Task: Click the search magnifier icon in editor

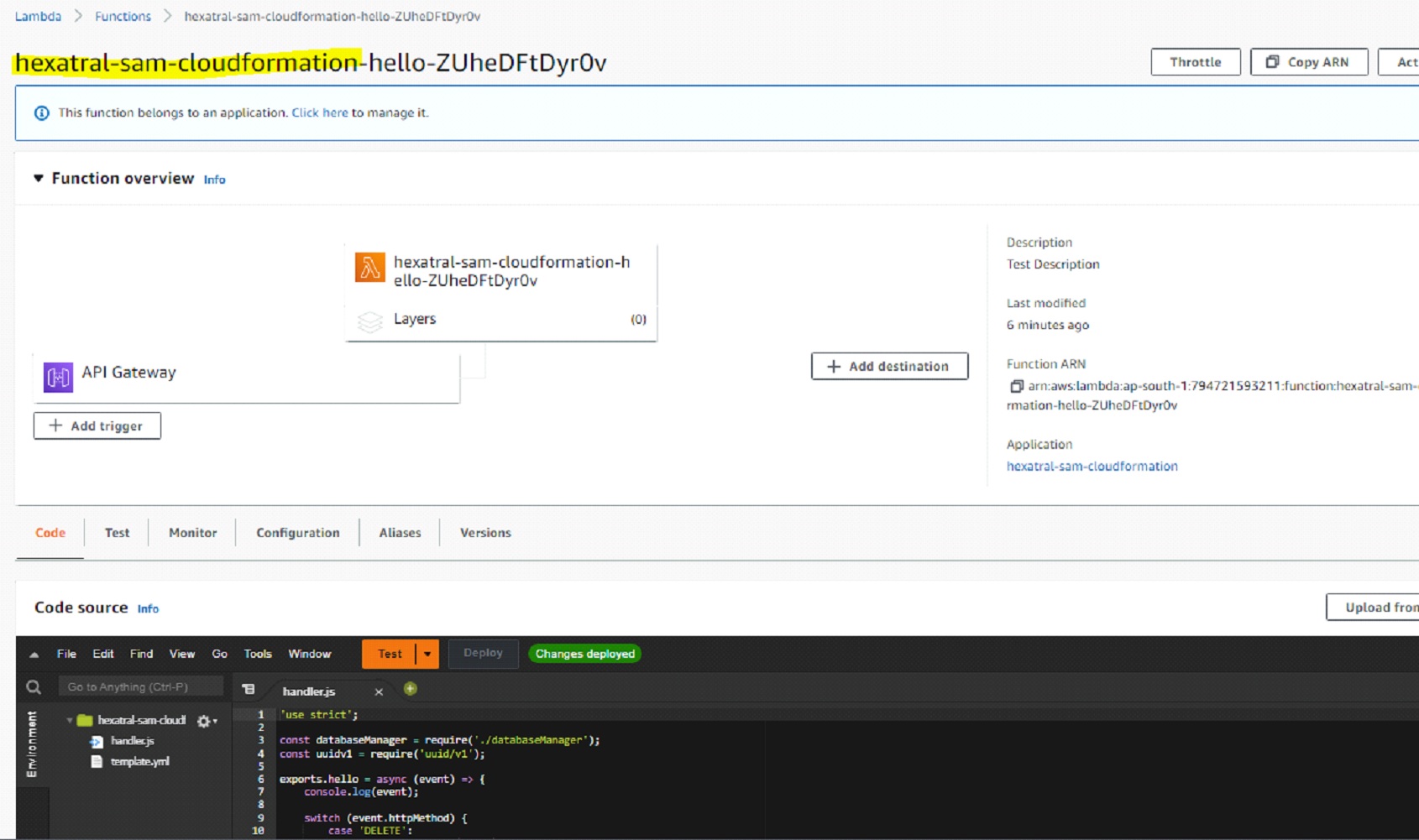Action: pyautogui.click(x=34, y=687)
